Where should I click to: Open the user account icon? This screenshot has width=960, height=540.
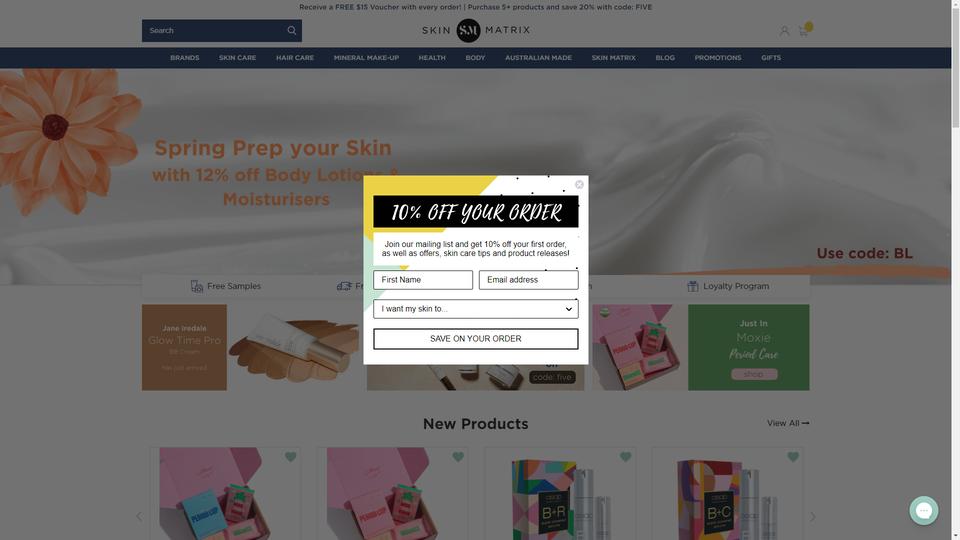point(784,31)
